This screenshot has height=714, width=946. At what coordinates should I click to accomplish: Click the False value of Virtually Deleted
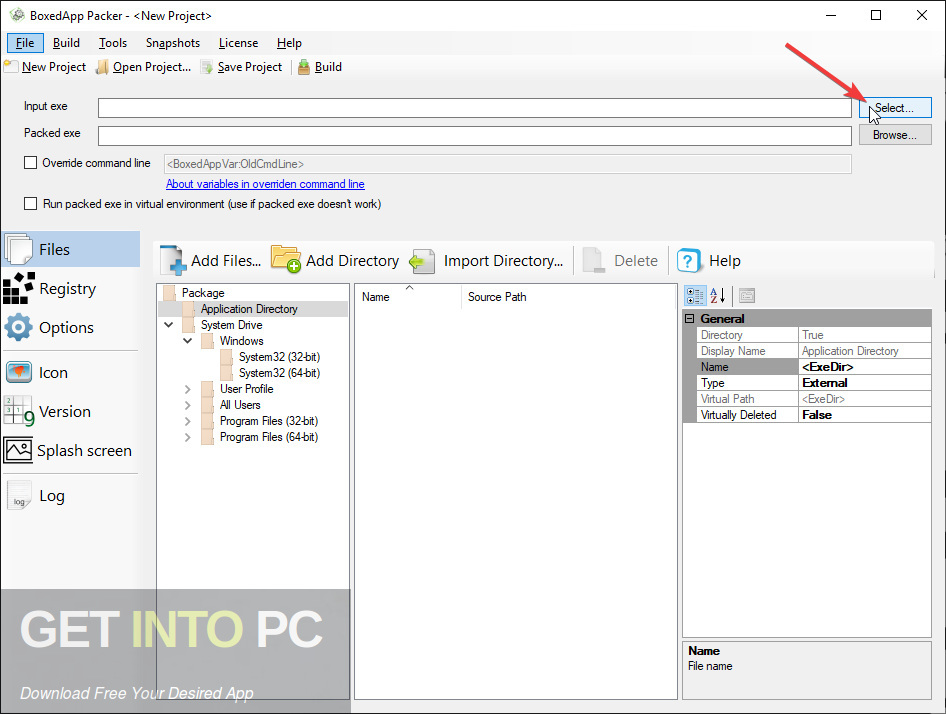click(x=865, y=415)
